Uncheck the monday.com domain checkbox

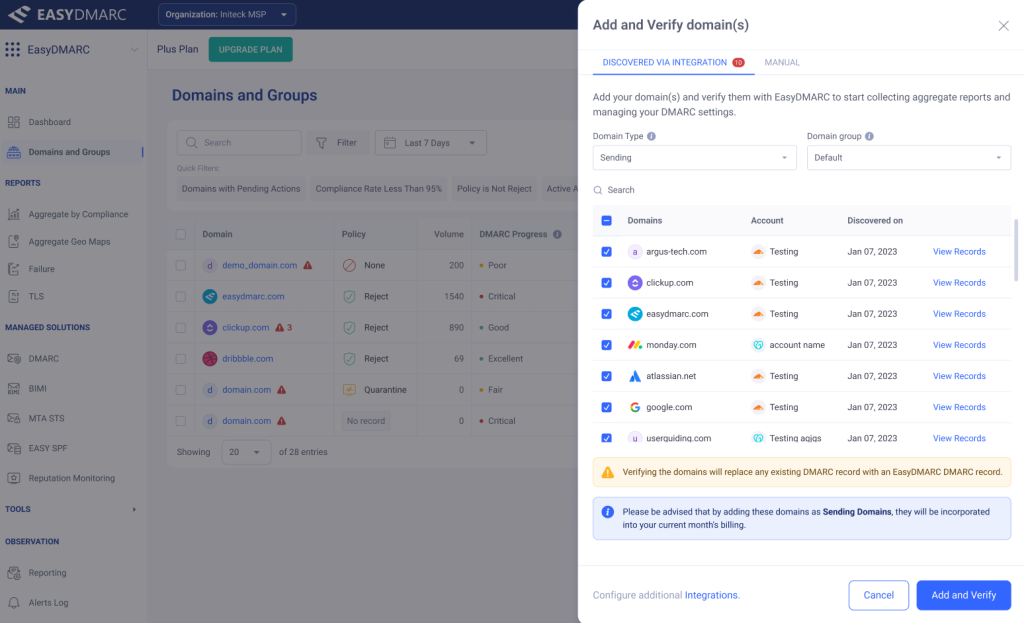tap(606, 345)
